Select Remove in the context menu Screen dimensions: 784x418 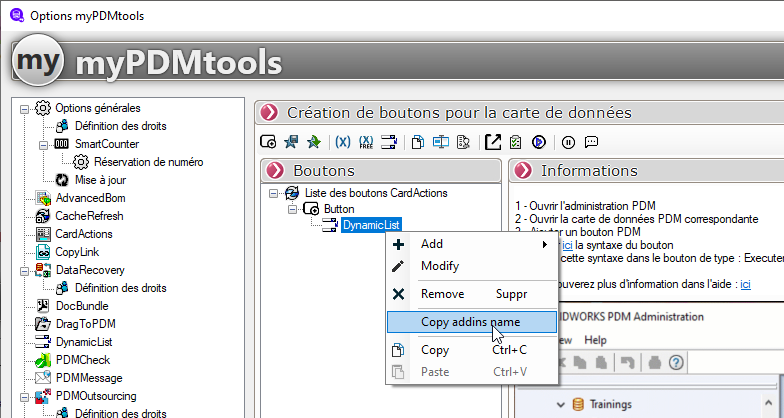441,294
